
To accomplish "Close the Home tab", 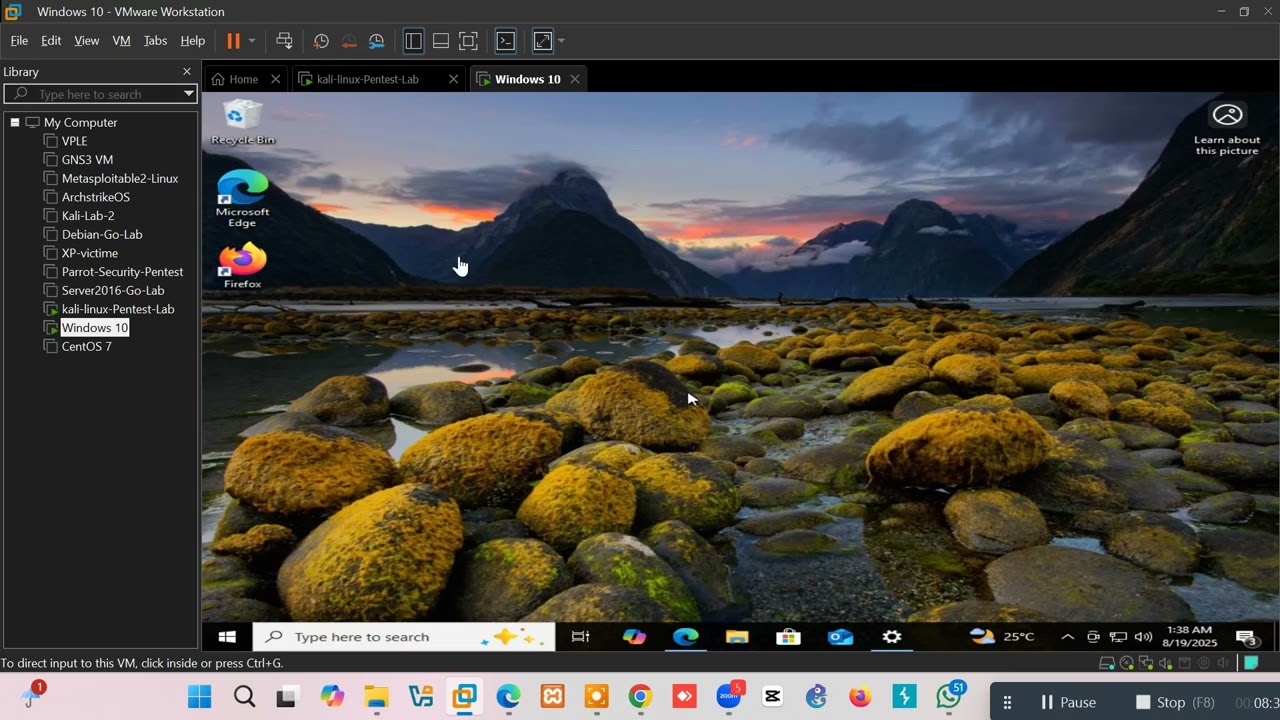I will point(275,79).
